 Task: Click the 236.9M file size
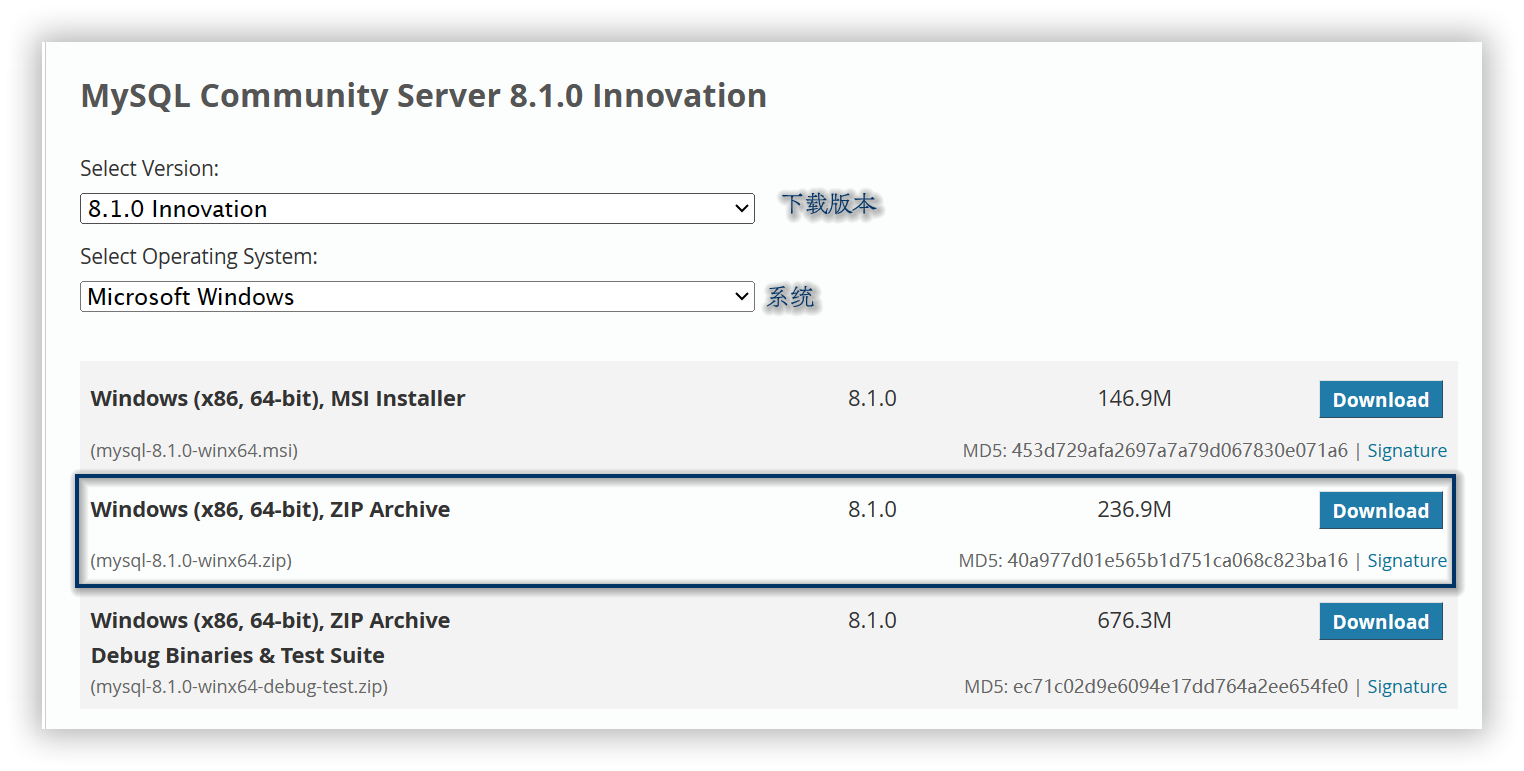pos(1134,510)
